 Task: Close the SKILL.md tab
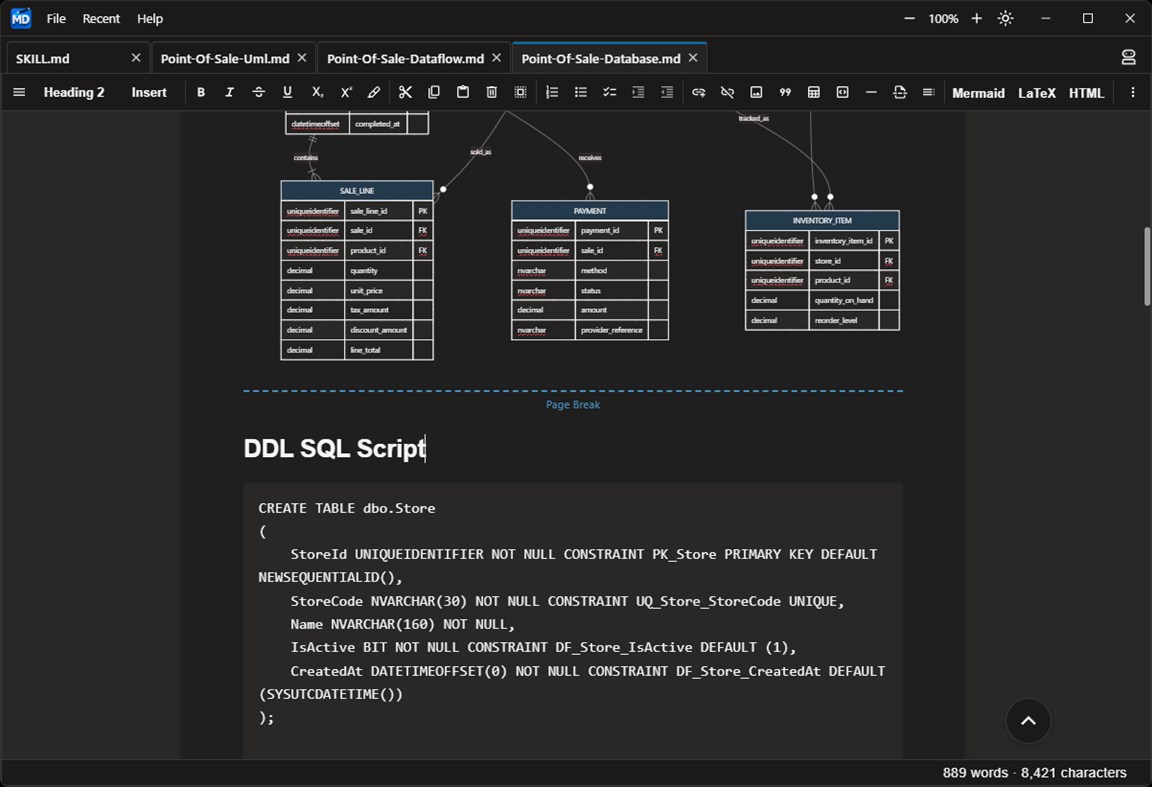click(136, 57)
